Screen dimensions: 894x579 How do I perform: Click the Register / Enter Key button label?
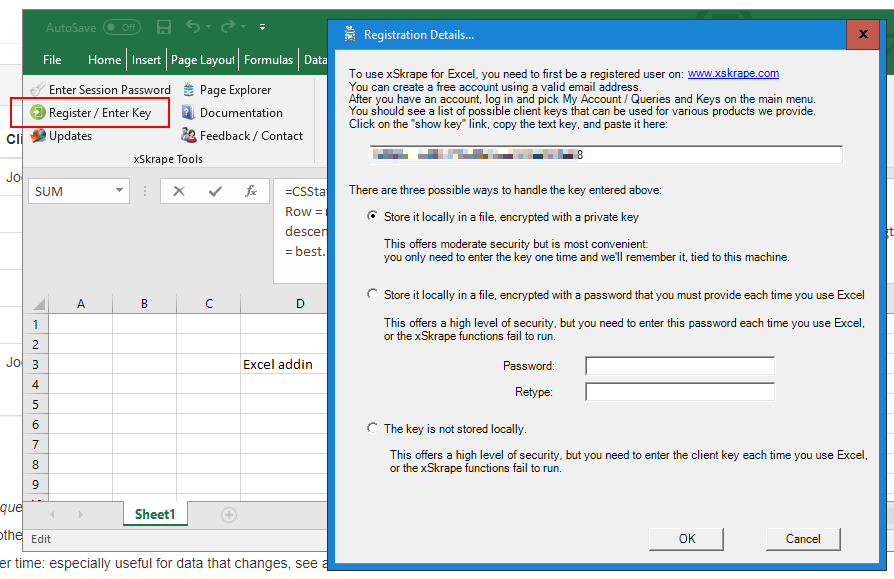tap(100, 113)
